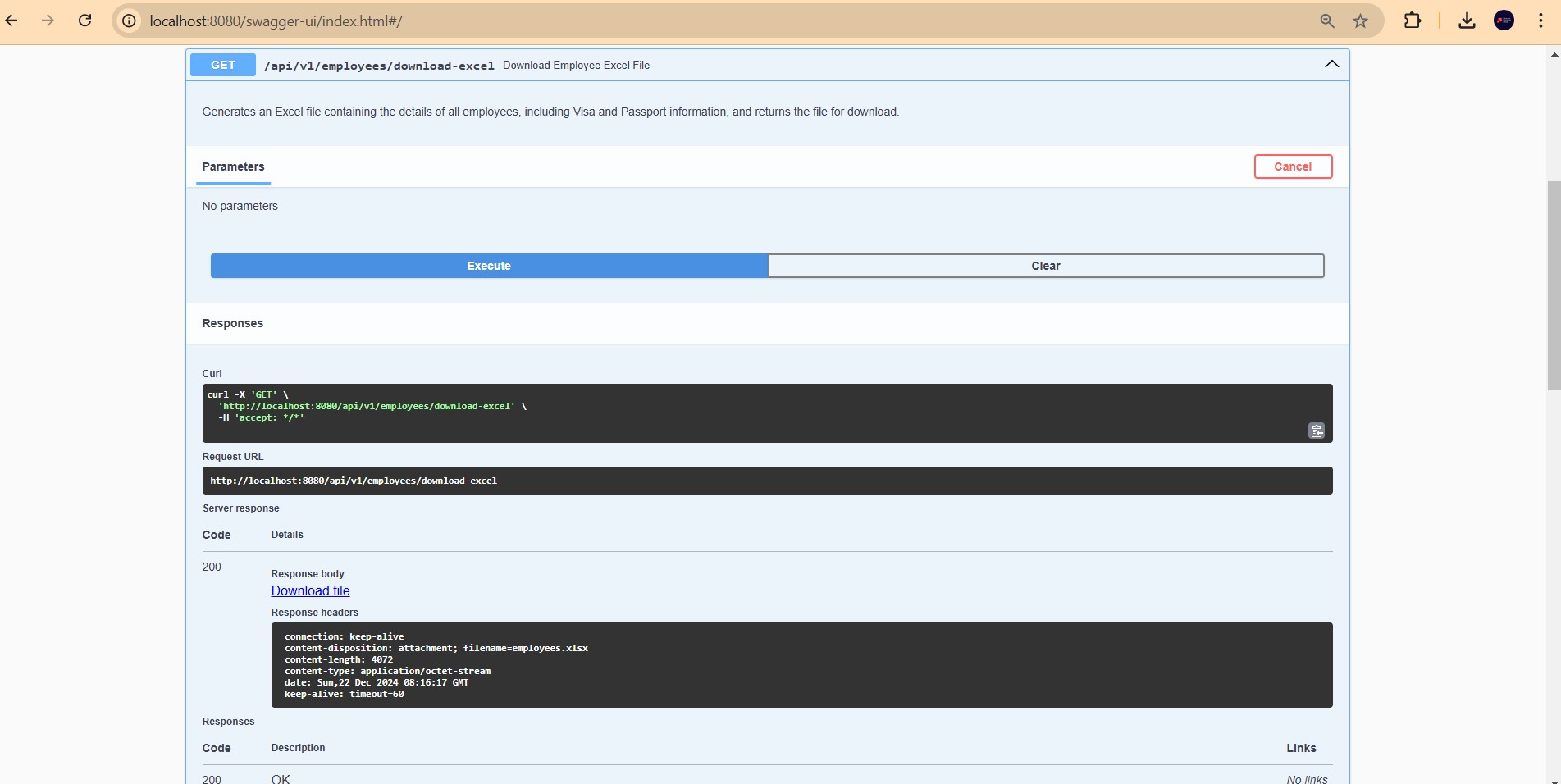This screenshot has width=1561, height=784.
Task: Cancel the try-it-out mode
Action: [x=1293, y=166]
